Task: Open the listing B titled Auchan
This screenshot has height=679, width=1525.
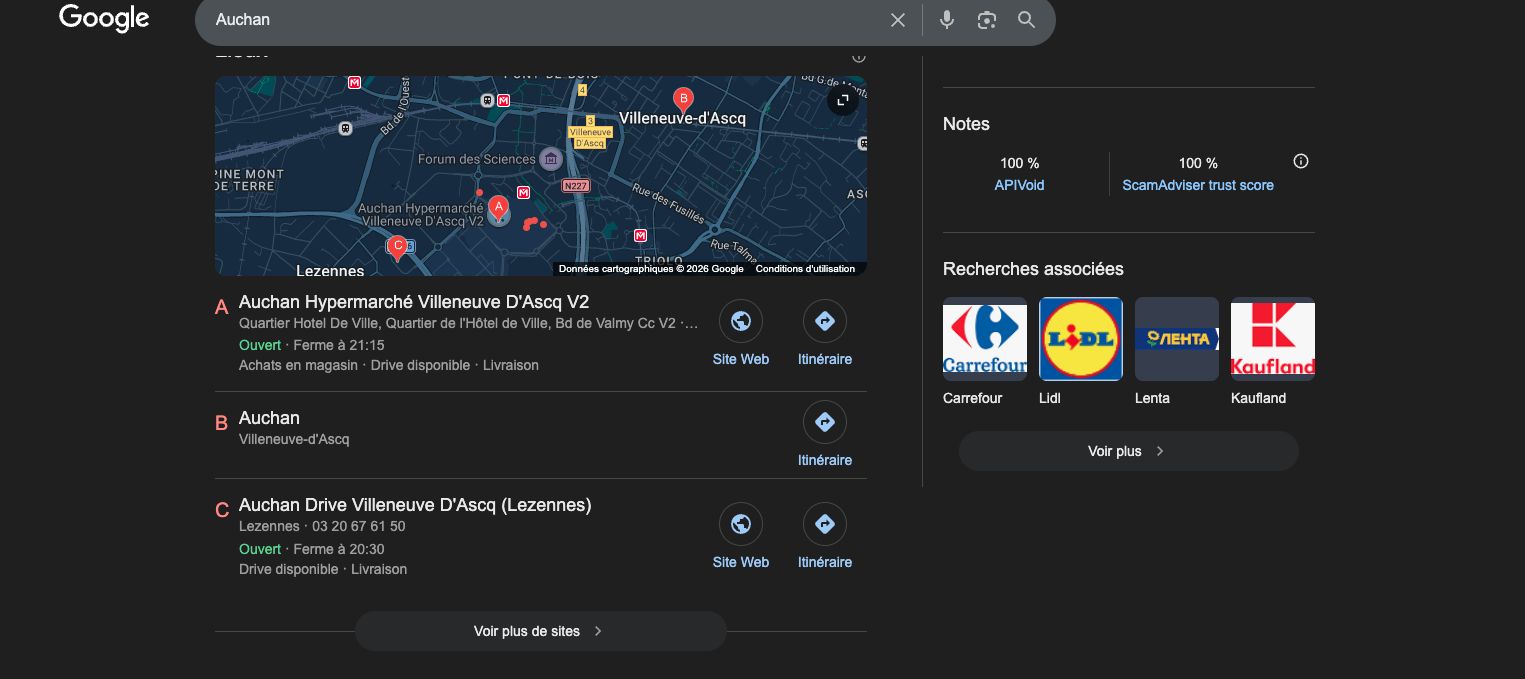Action: [x=269, y=418]
